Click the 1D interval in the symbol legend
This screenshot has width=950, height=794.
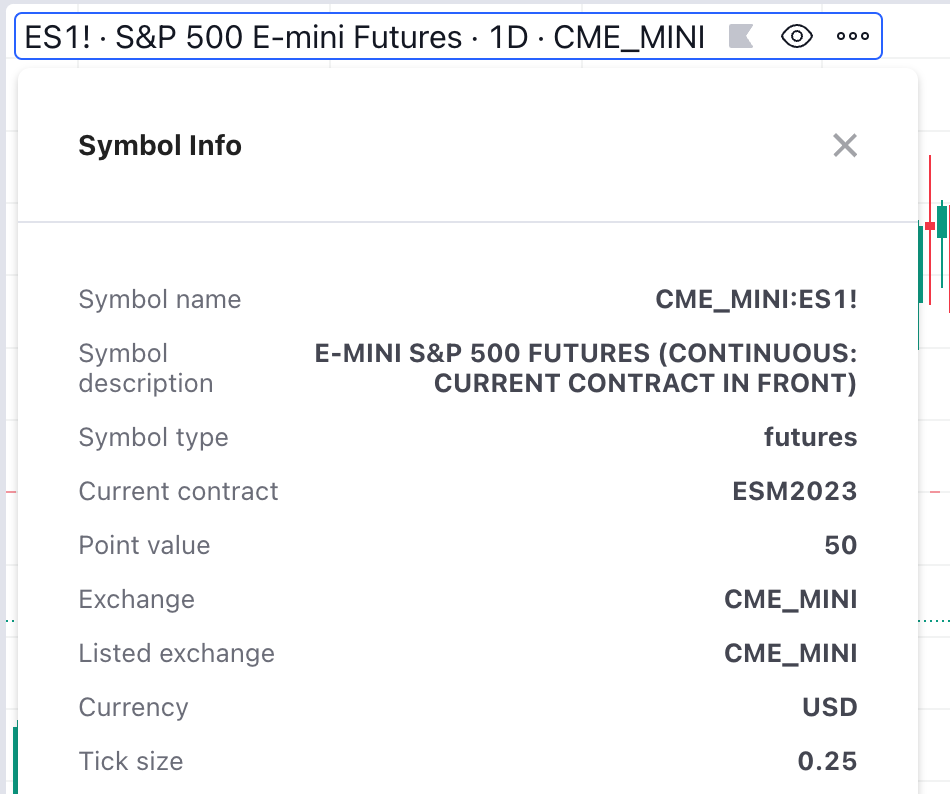pyautogui.click(x=511, y=38)
